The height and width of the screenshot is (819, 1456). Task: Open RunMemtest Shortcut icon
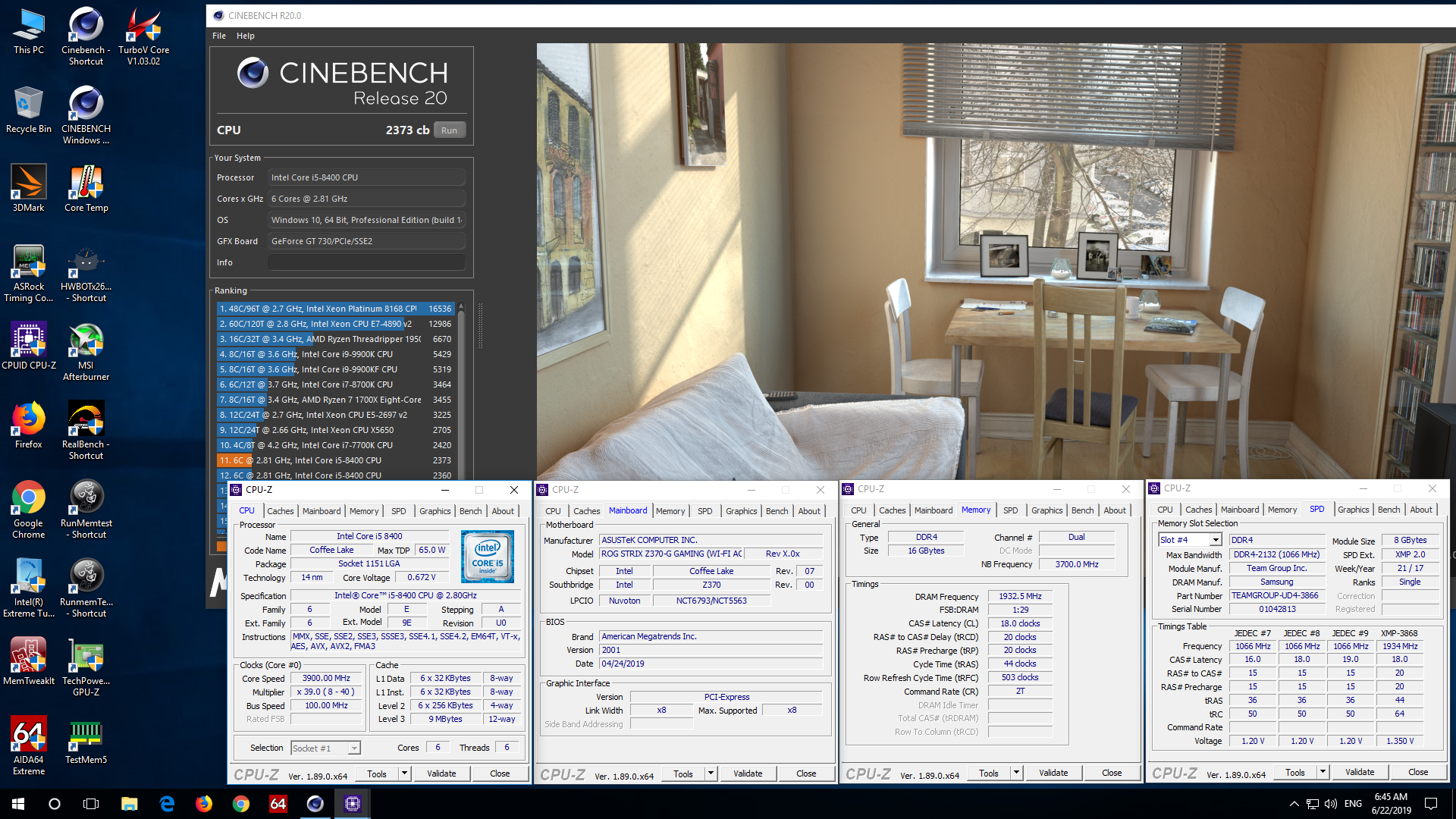(x=86, y=509)
